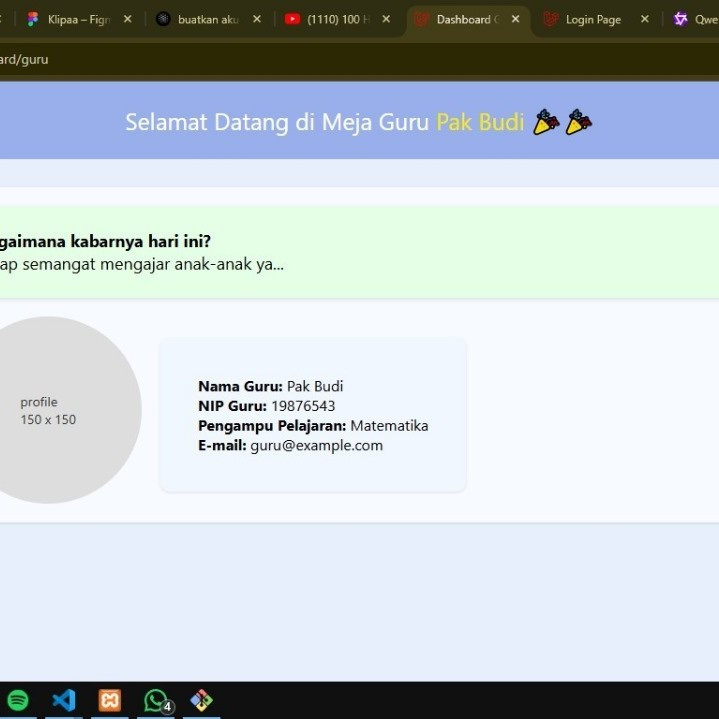Launch XAMPP from the taskbar
Image resolution: width=719 pixels, height=719 pixels.
coord(110,700)
